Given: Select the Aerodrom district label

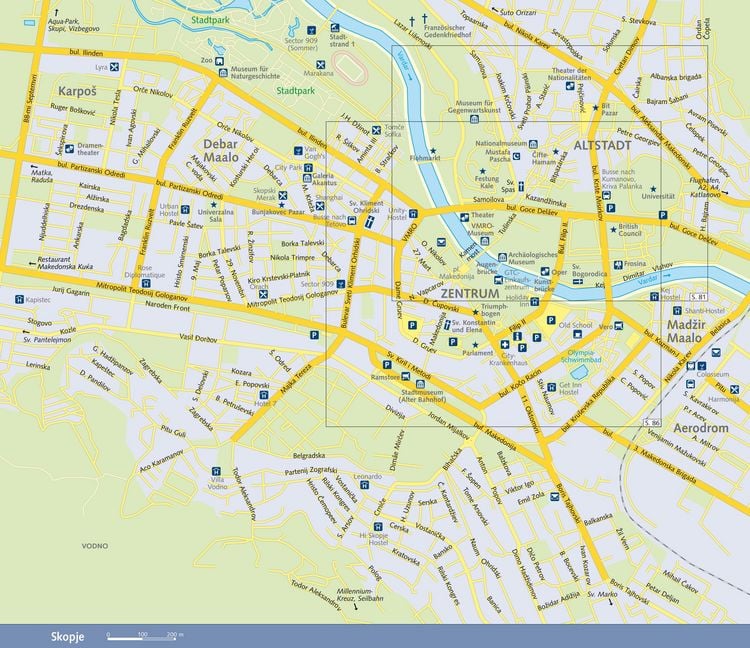Looking at the screenshot, I should tap(701, 428).
